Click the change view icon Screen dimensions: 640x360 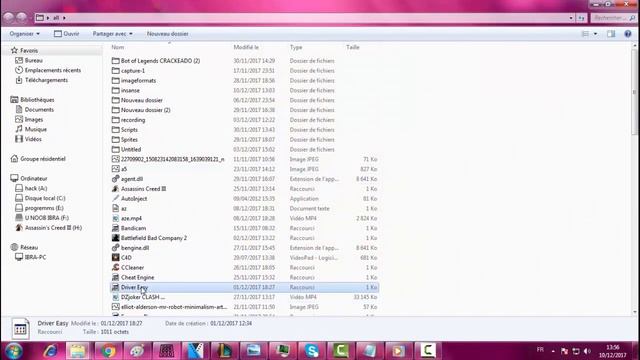point(585,34)
